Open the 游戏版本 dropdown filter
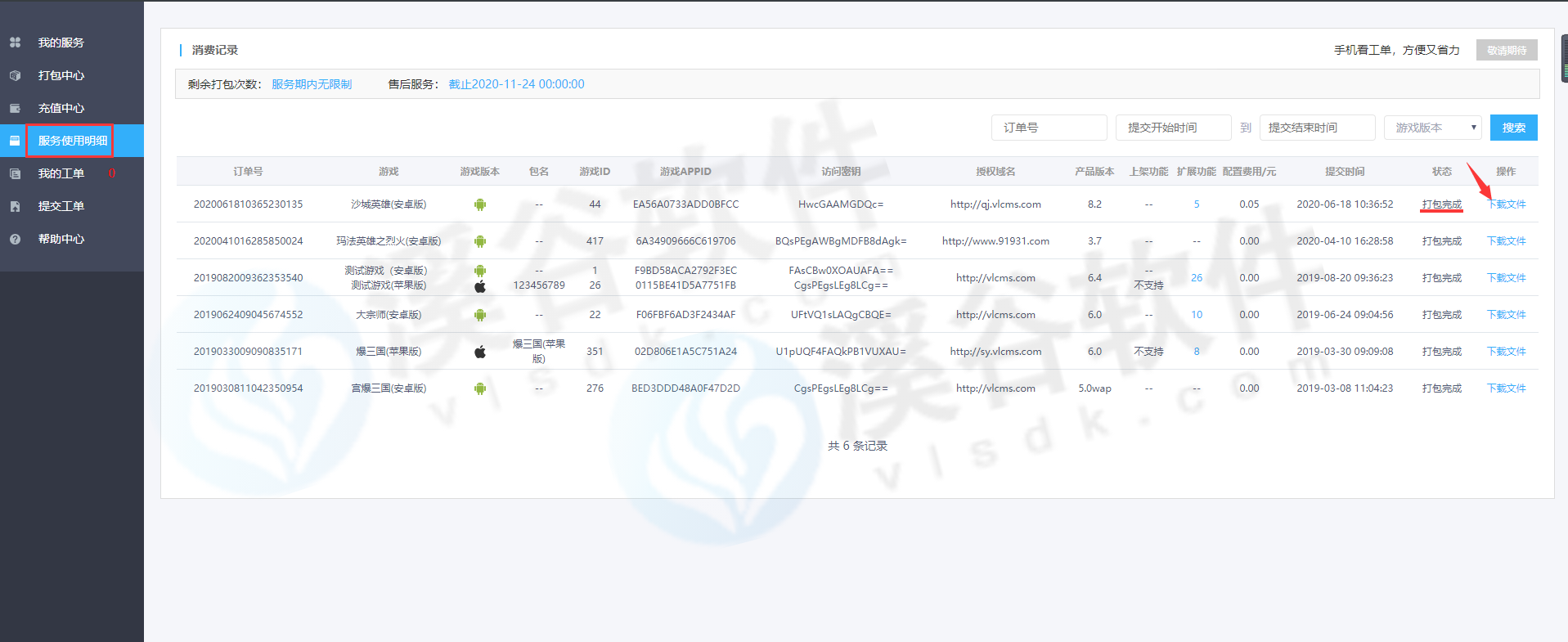The width and height of the screenshot is (1568, 642). (1433, 128)
